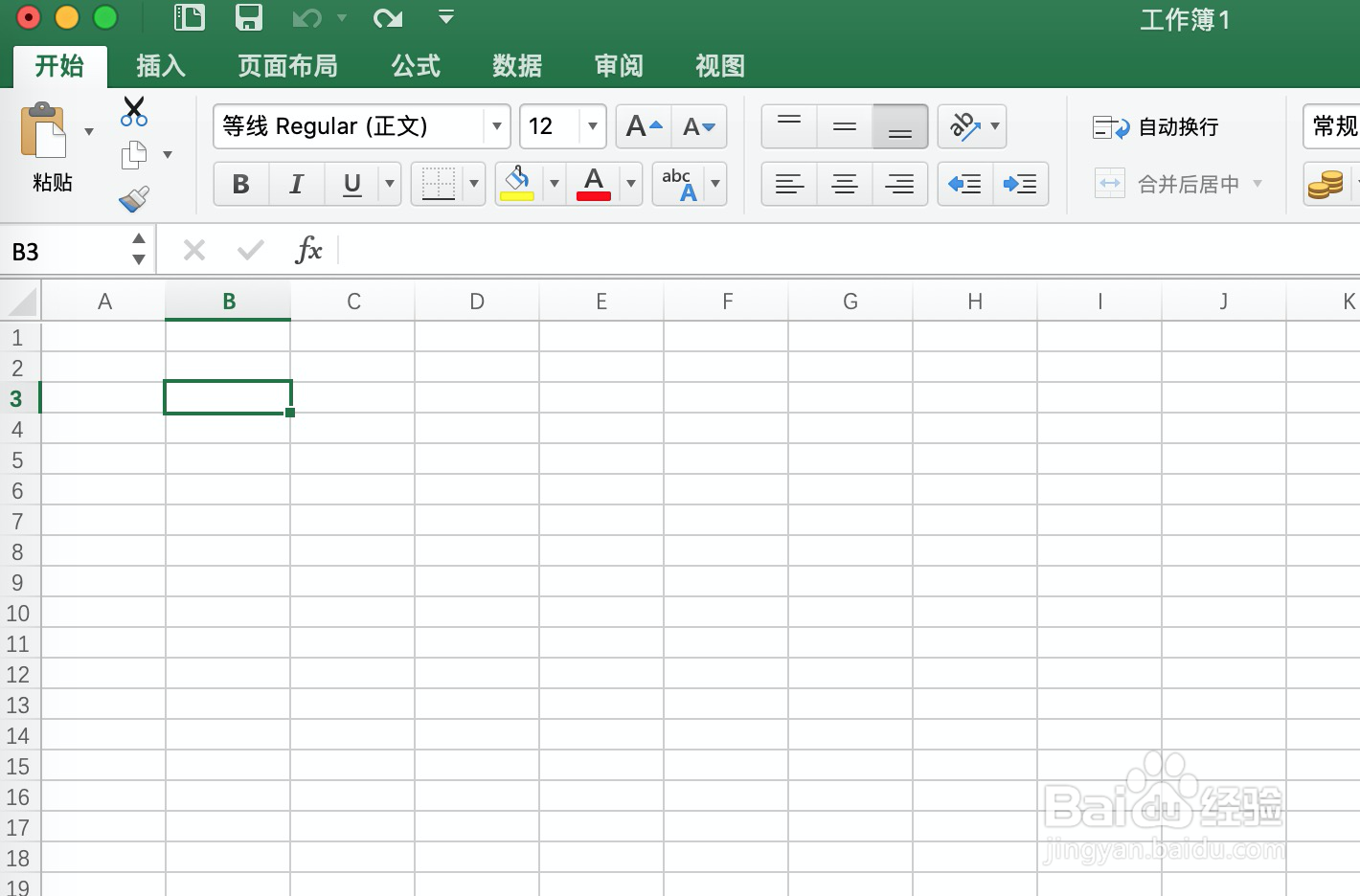Switch to the 开始 tab
Image resolution: width=1360 pixels, height=896 pixels.
point(59,66)
